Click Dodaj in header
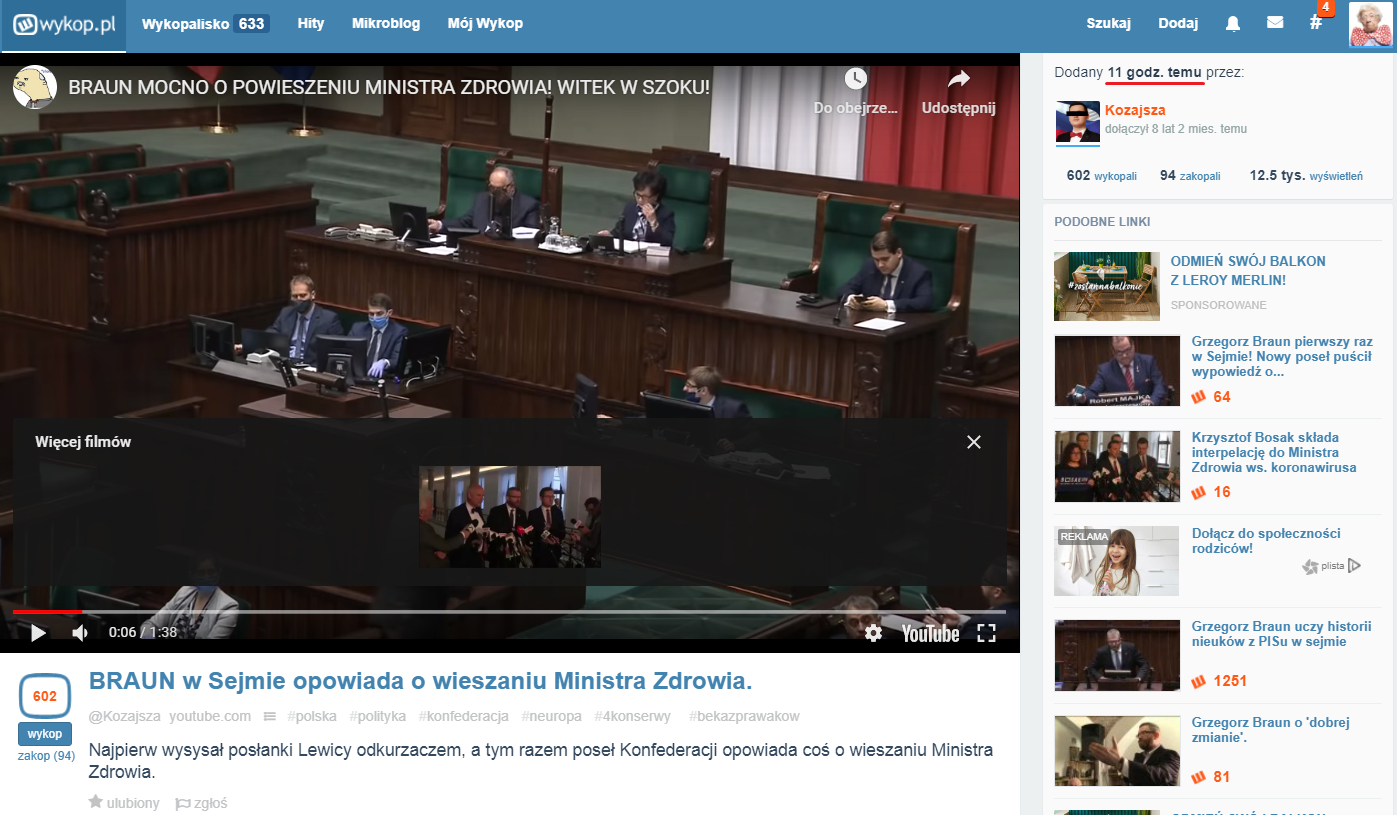1397x815 pixels. pos(1178,23)
